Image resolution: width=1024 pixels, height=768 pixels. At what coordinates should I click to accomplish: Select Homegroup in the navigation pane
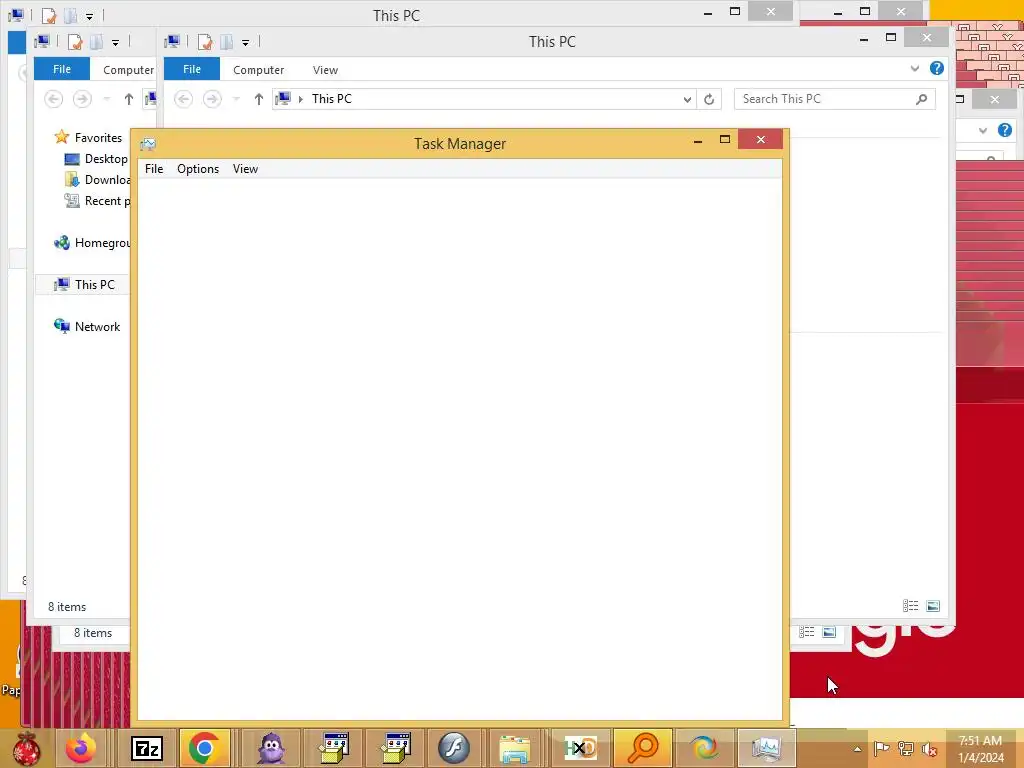coord(103,243)
